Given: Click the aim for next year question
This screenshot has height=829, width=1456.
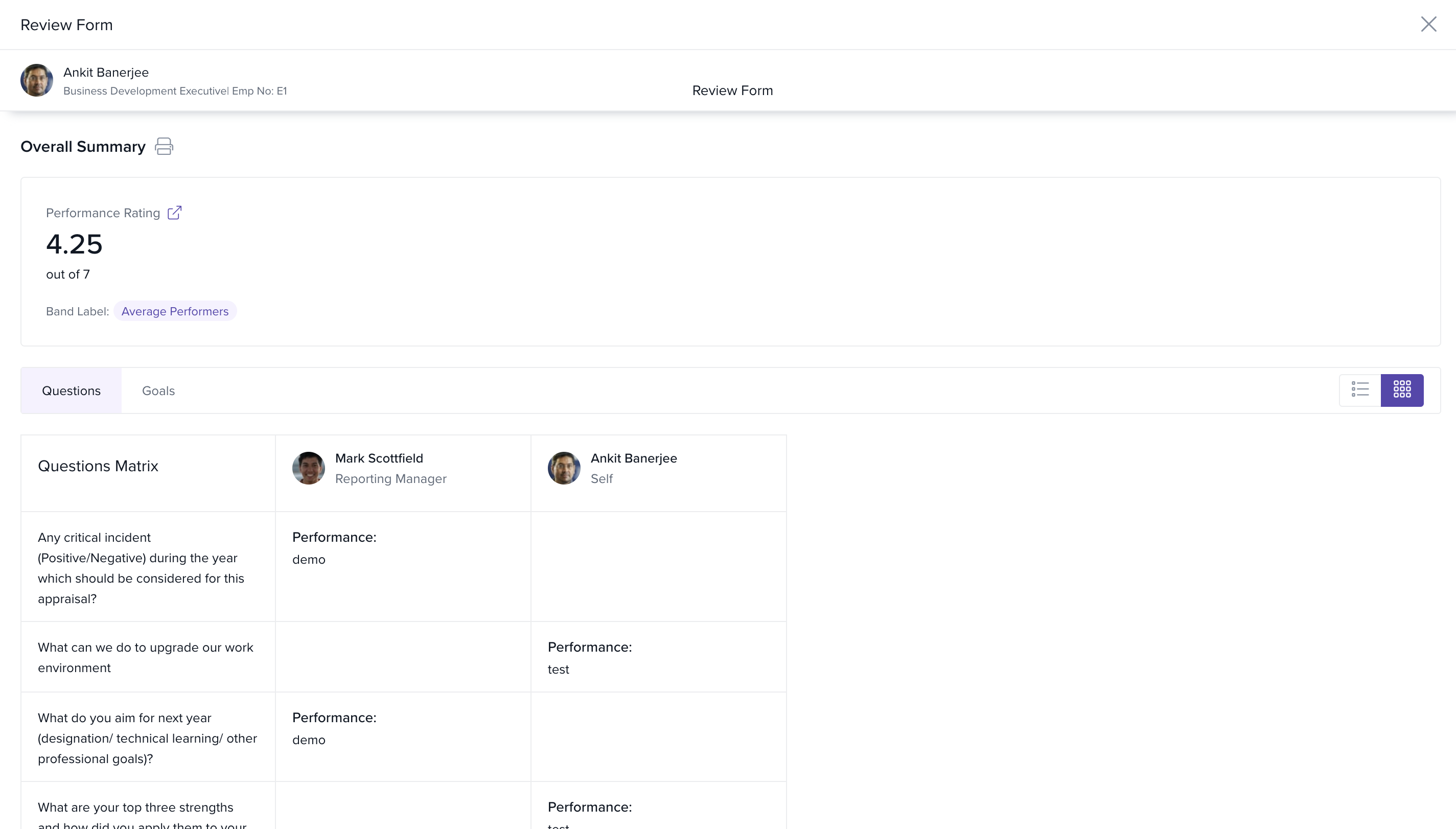Looking at the screenshot, I should pos(147,738).
